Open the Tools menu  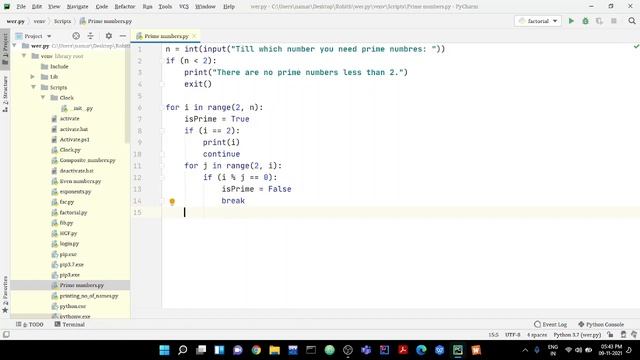coord(165,7)
